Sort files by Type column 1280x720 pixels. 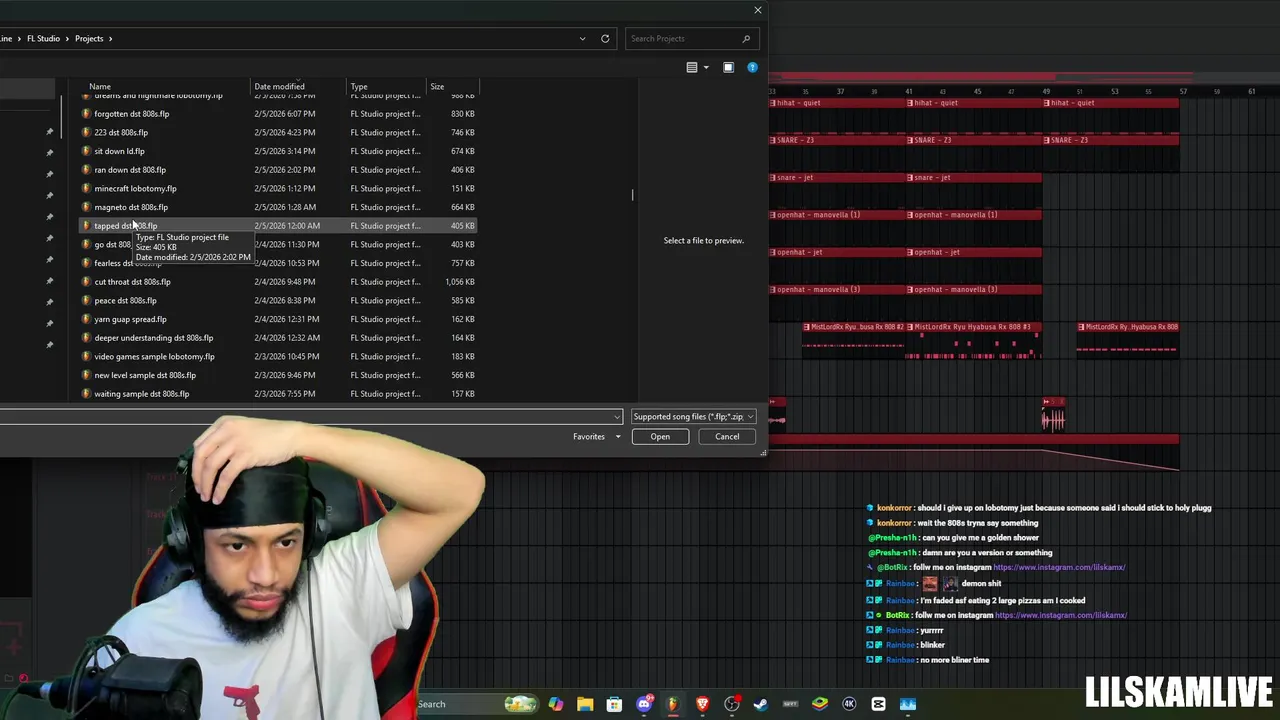point(359,86)
